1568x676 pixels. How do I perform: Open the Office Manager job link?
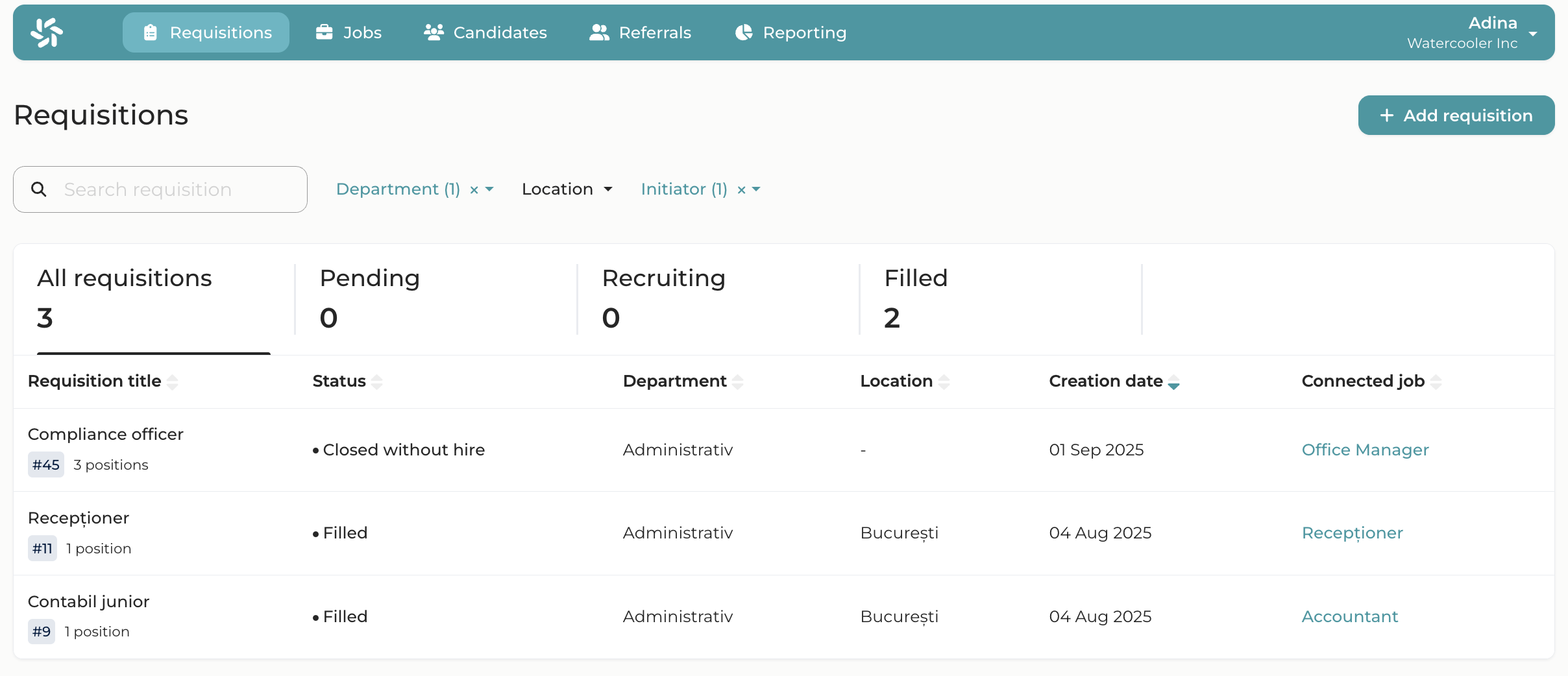coord(1365,450)
